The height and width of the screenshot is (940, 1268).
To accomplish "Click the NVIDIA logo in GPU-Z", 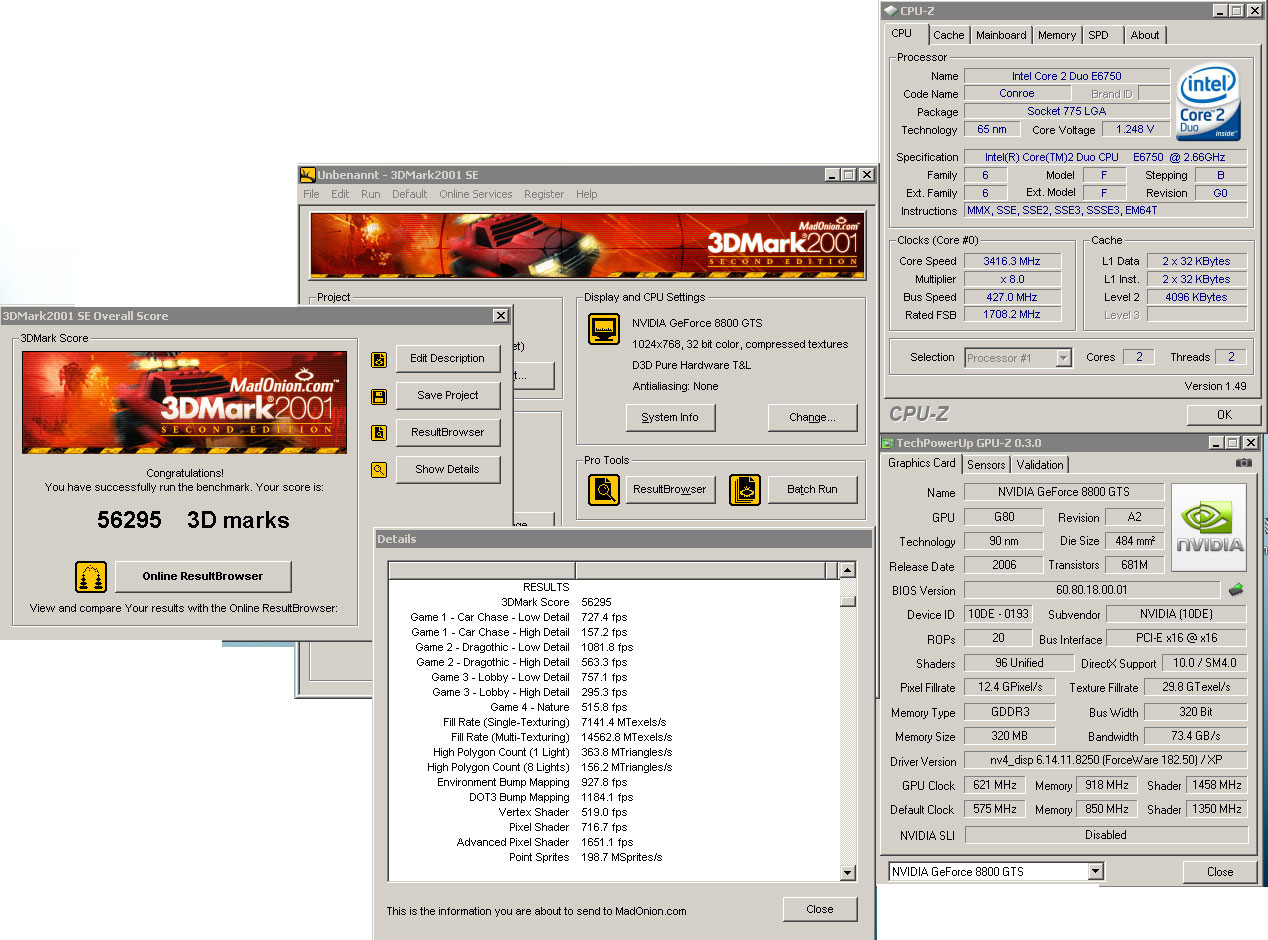I will [1209, 527].
